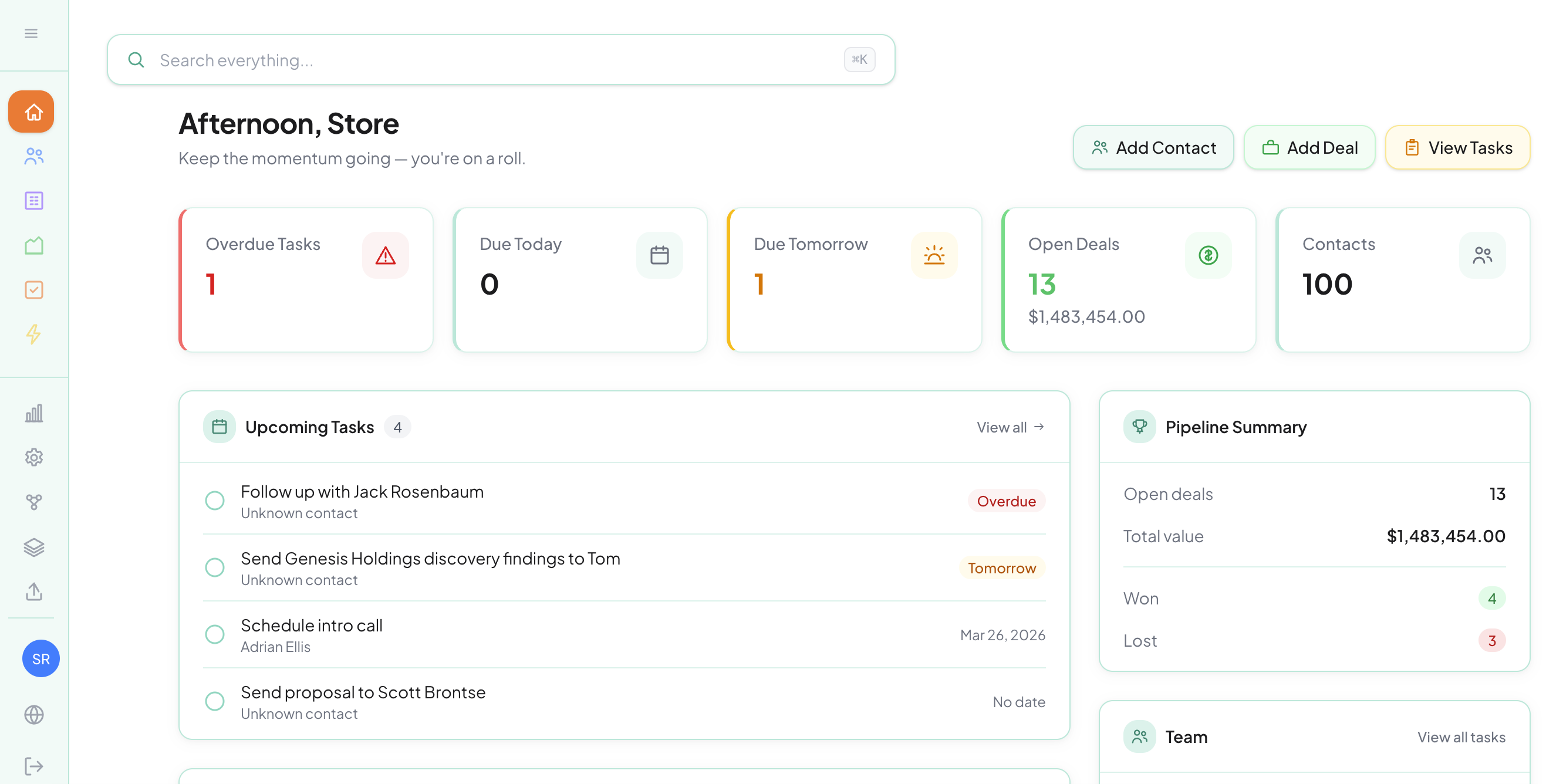Mark 'Follow up with Jack Rosenbaum' complete
This screenshot has width=1546, height=784.
click(x=214, y=501)
